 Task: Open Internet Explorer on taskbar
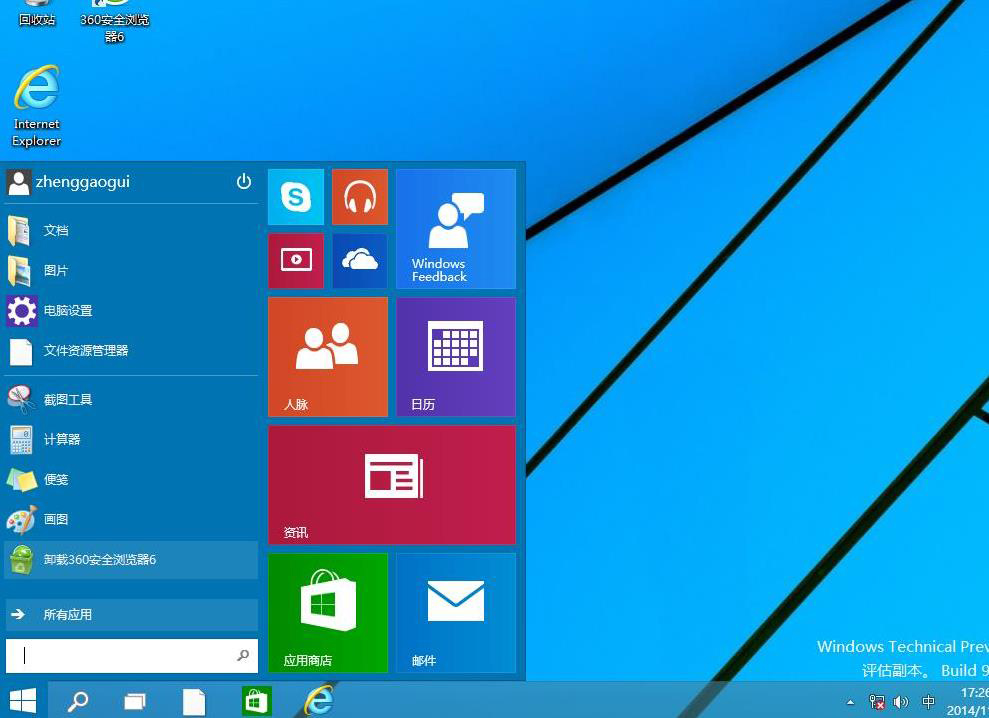[319, 701]
